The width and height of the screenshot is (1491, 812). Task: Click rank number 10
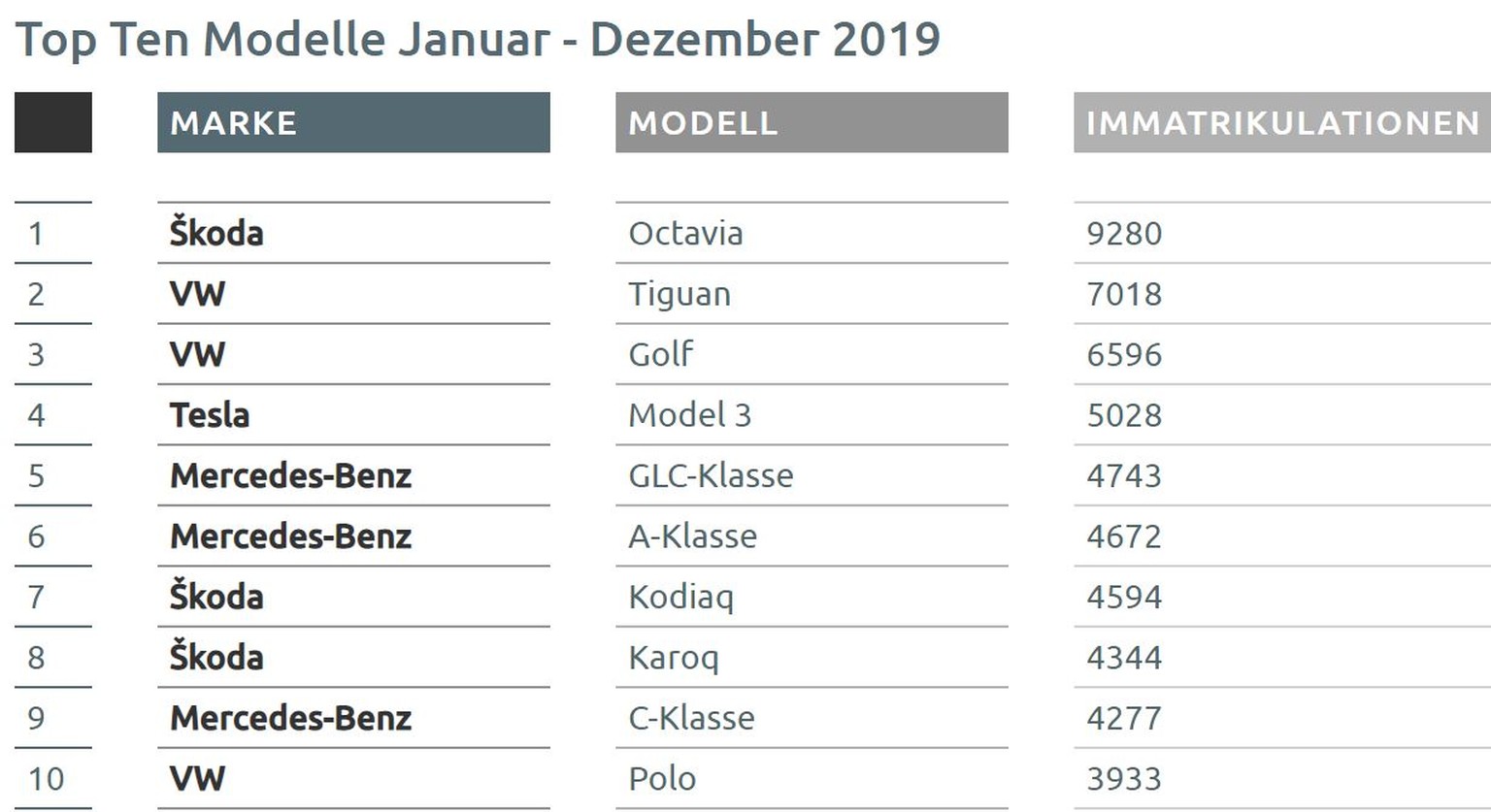tap(46, 778)
